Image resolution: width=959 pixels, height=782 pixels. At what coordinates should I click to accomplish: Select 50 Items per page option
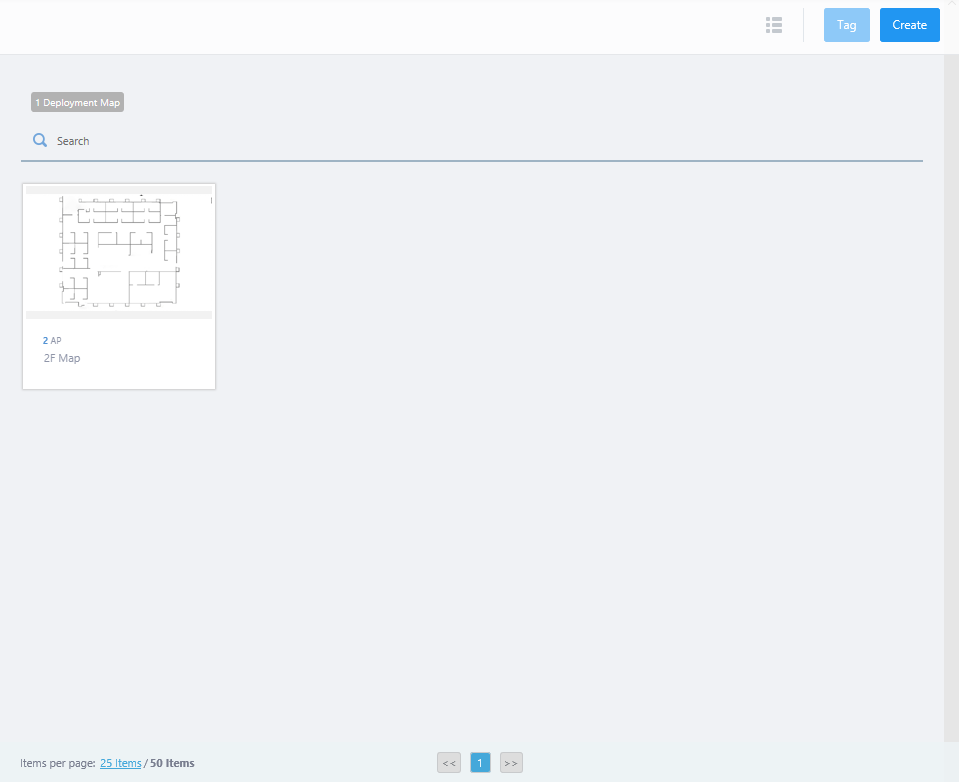tap(172, 763)
